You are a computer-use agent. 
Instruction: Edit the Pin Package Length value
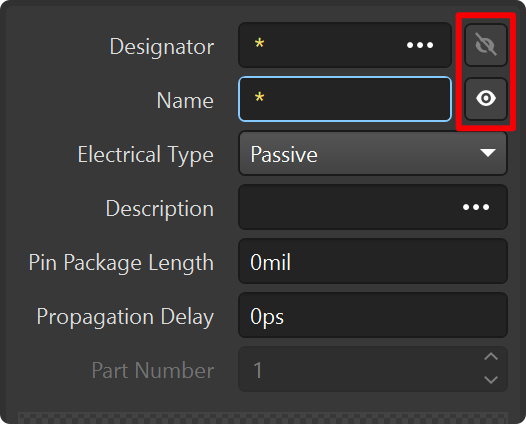(373, 261)
